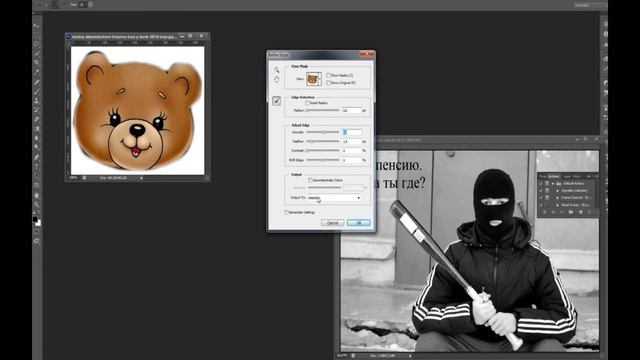
Task: Toggle the Smart Radius checkbox
Action: pos(307,103)
